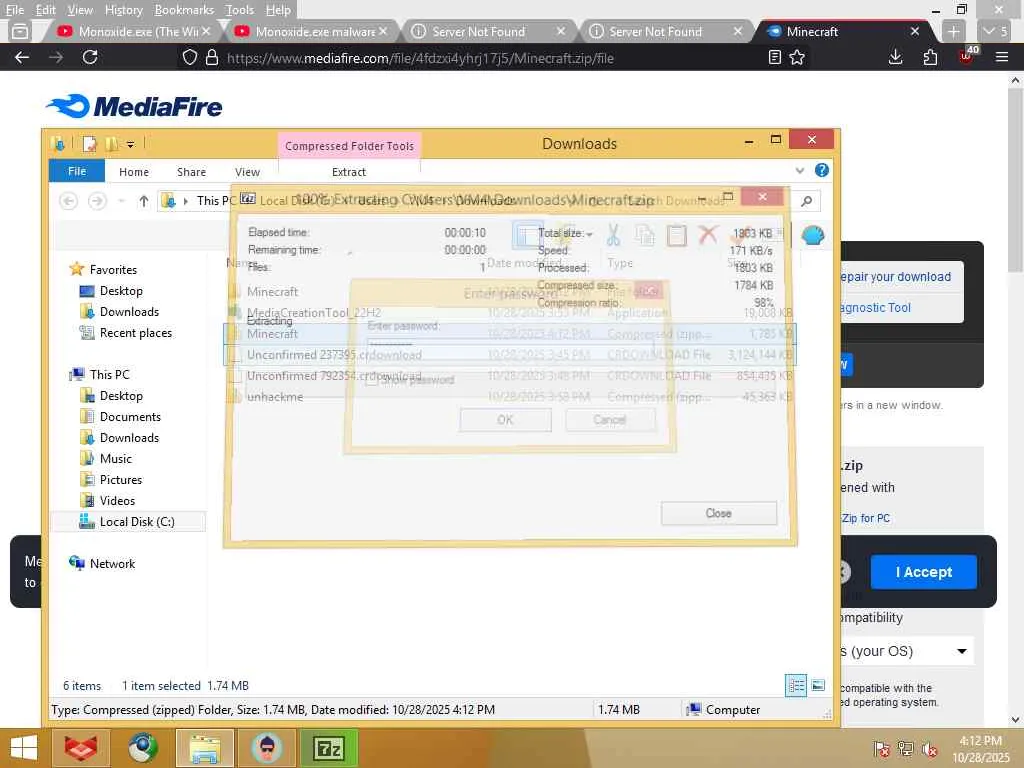The width and height of the screenshot is (1024, 768).
Task: Click Close in extraction progress dialog
Action: click(x=718, y=513)
